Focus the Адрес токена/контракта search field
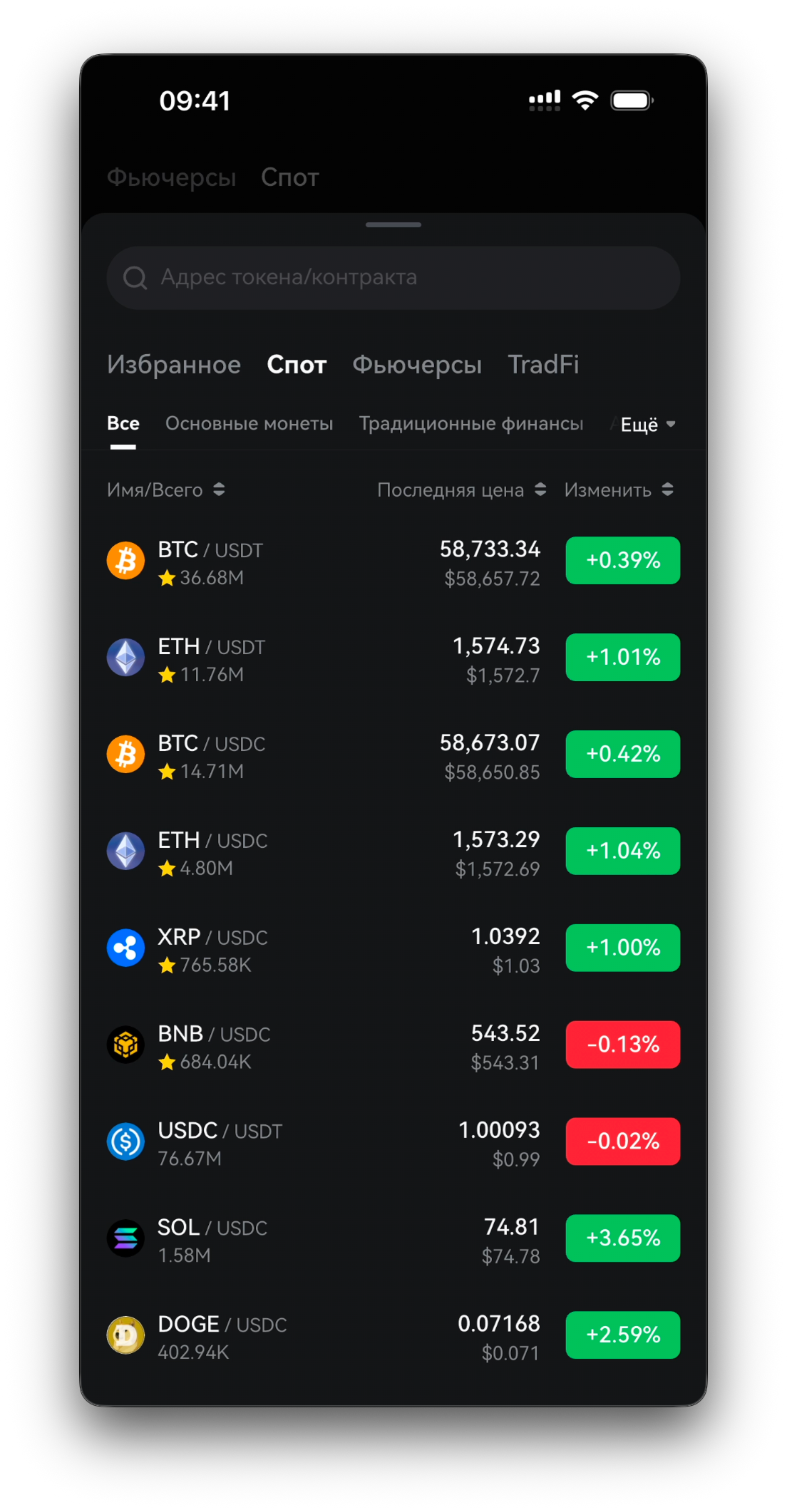Screen dimensions: 787x1512 393,278
